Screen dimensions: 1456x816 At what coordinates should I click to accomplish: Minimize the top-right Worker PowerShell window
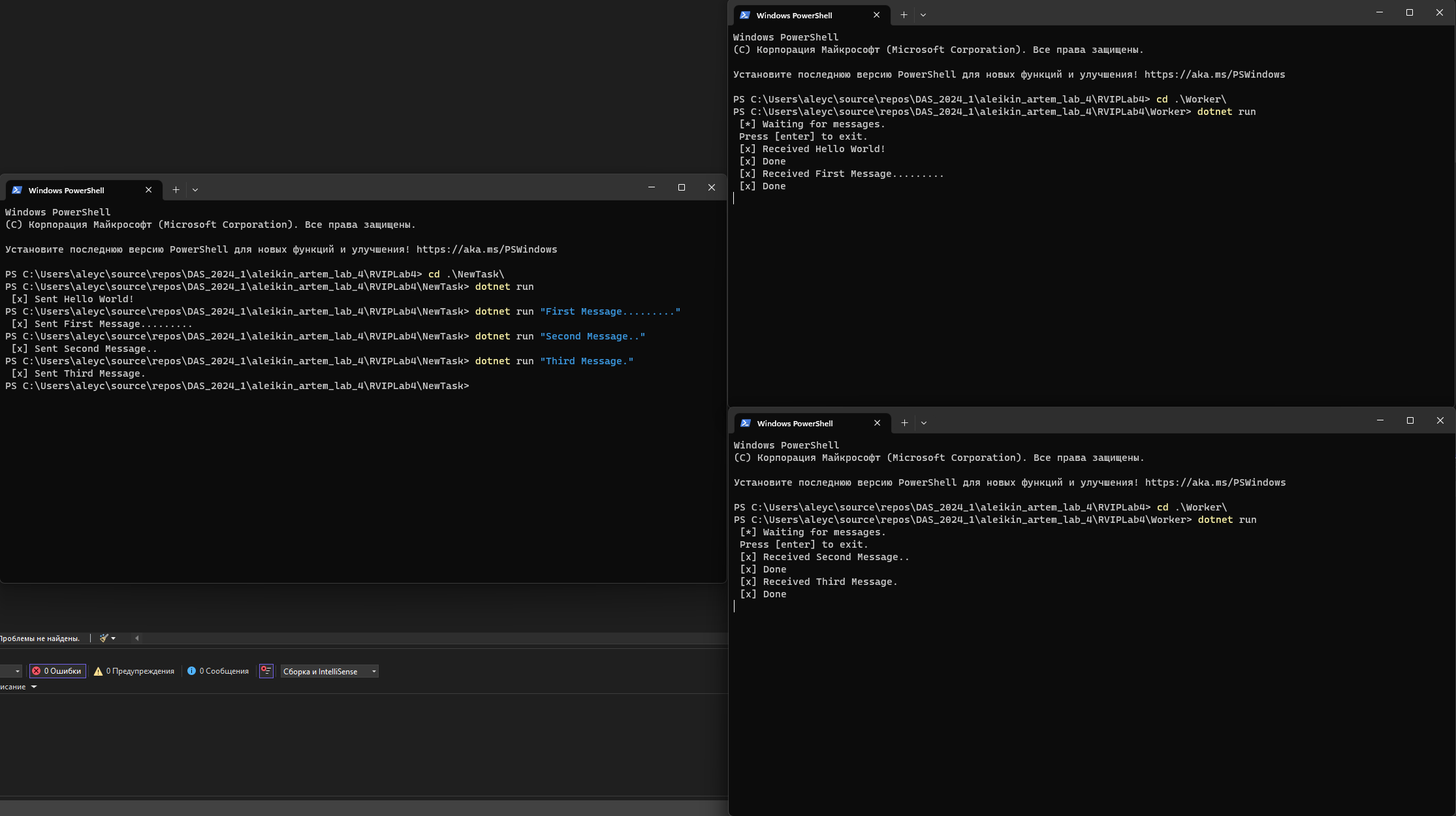click(1380, 12)
